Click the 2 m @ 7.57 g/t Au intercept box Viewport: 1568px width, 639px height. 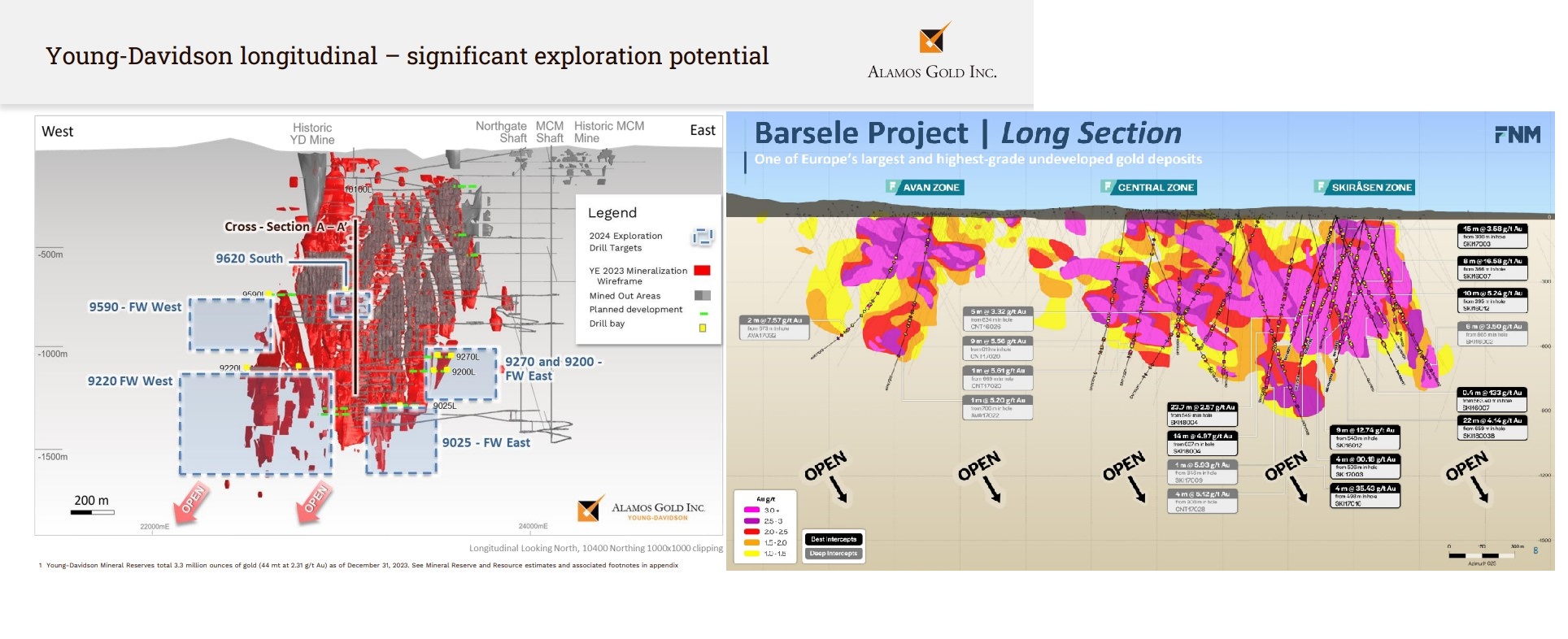point(774,328)
